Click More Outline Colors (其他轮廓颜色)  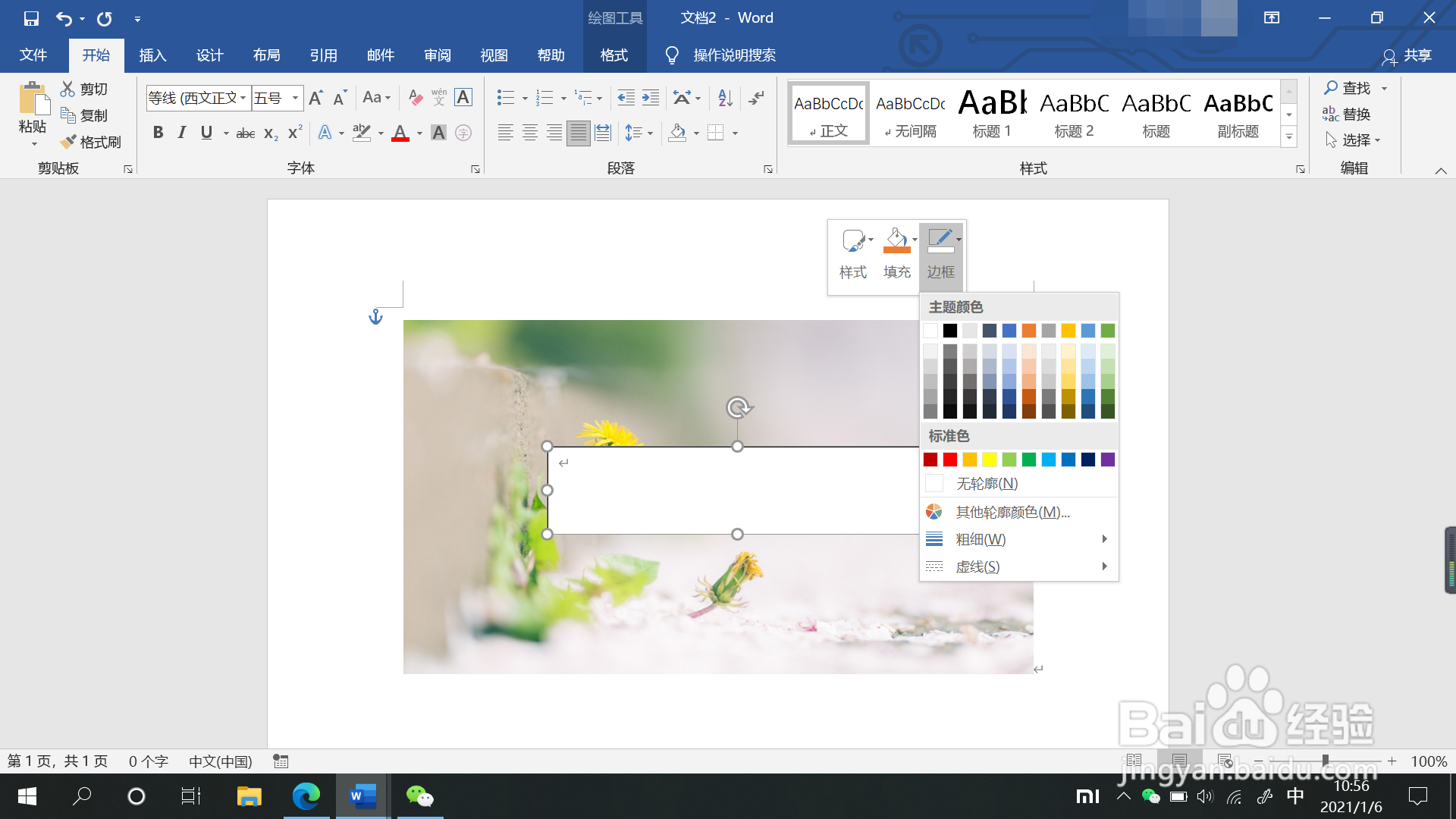[x=1012, y=512]
